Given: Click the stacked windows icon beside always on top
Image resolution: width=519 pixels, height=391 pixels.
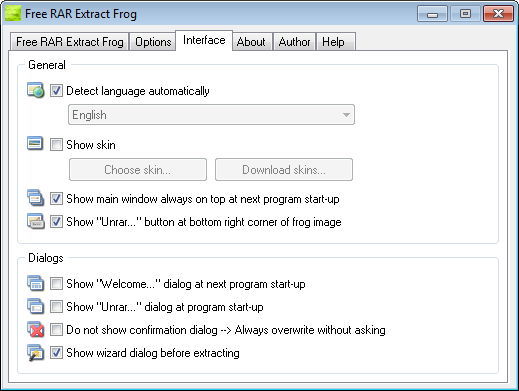Looking at the screenshot, I should 35,198.
